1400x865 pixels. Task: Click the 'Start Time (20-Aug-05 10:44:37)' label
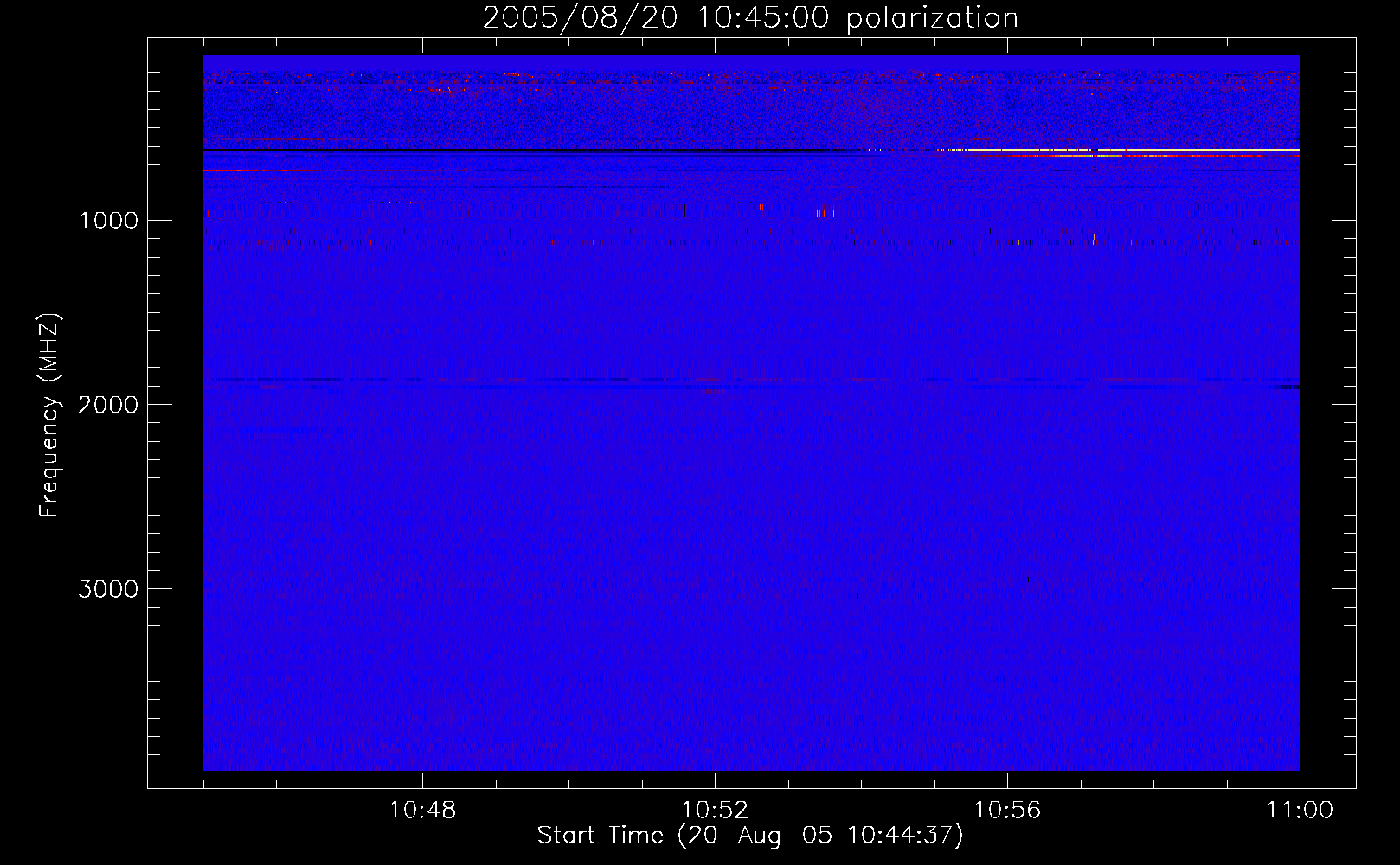tap(750, 836)
